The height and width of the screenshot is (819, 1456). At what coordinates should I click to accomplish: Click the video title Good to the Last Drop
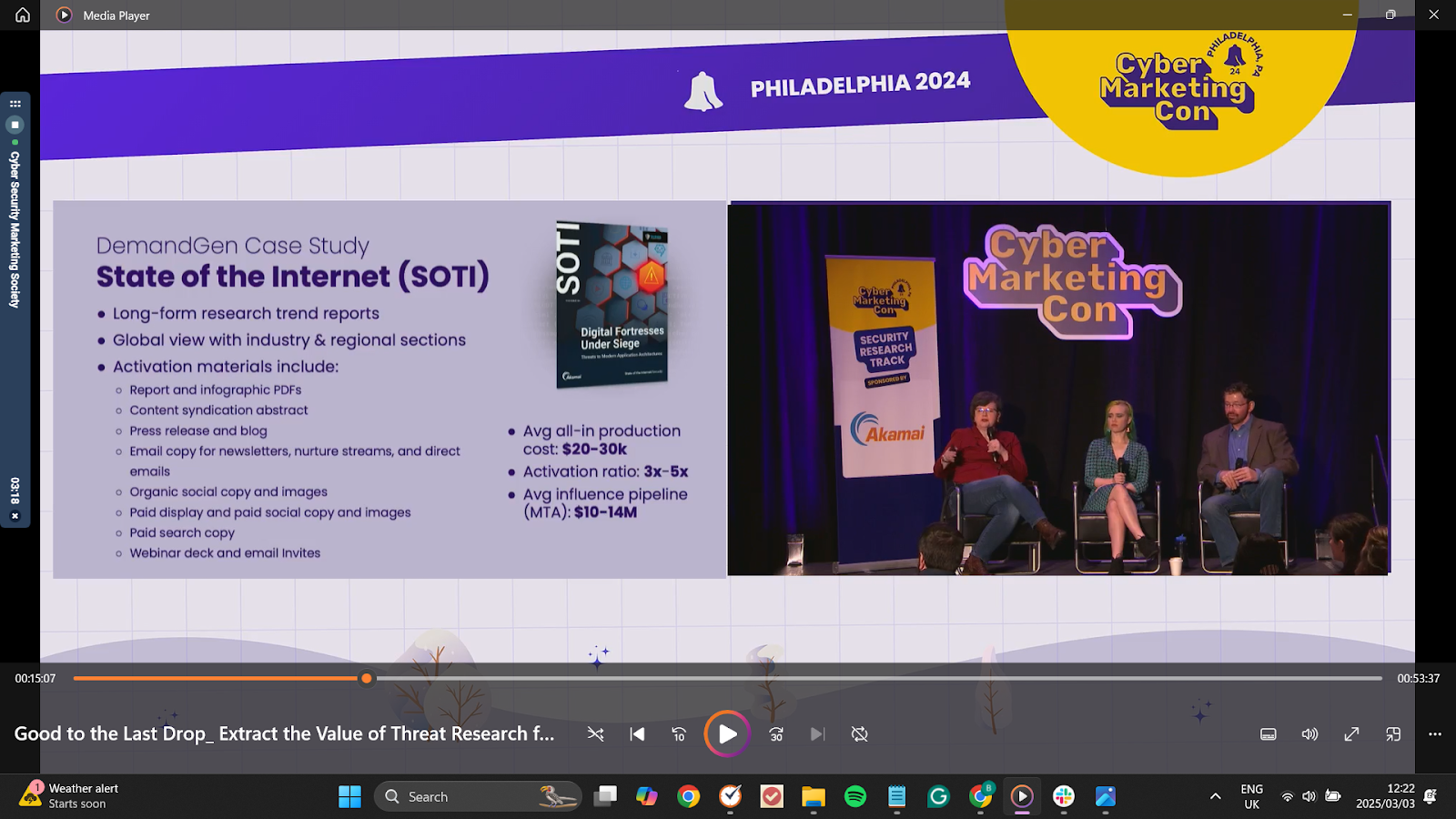(284, 733)
